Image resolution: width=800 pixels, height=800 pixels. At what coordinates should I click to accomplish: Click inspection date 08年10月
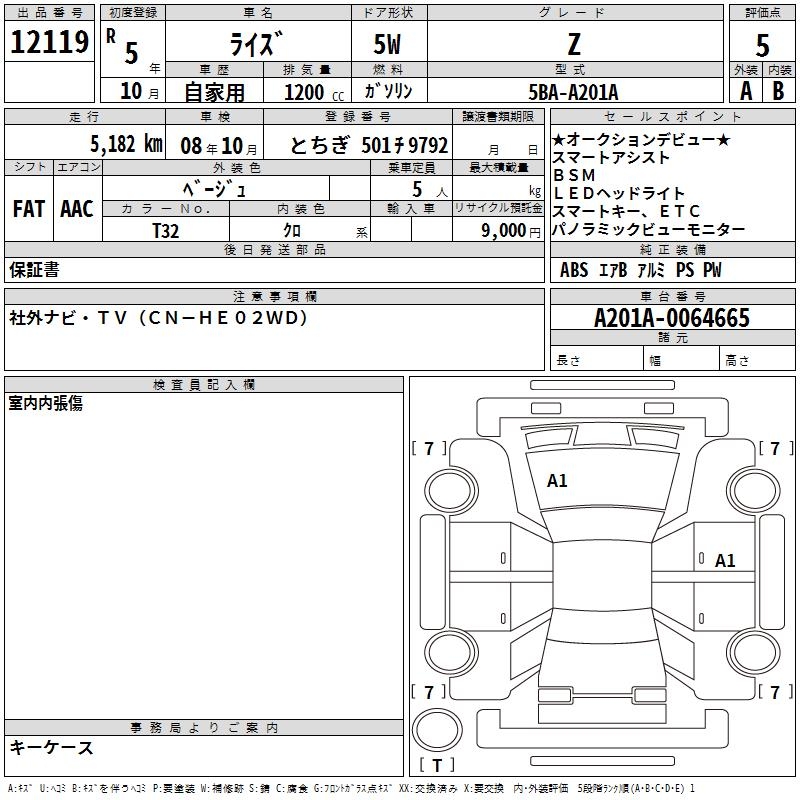click(219, 146)
